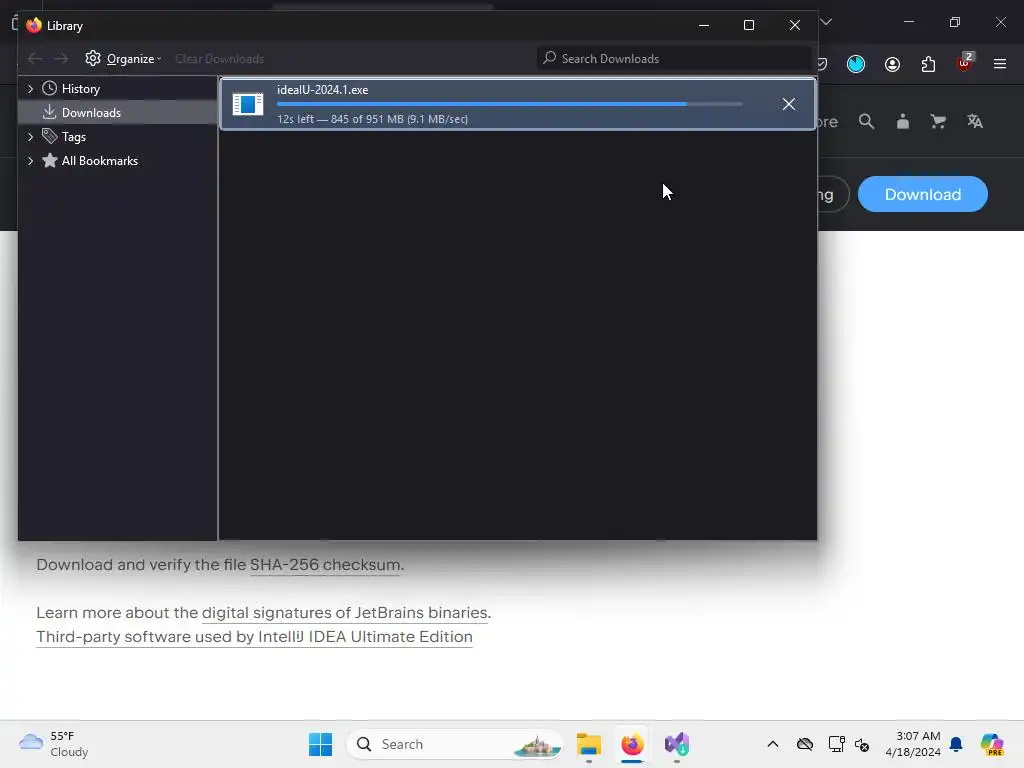Cancel the ideaIU-2024.1.exe download
The height and width of the screenshot is (768, 1024).
789,104
